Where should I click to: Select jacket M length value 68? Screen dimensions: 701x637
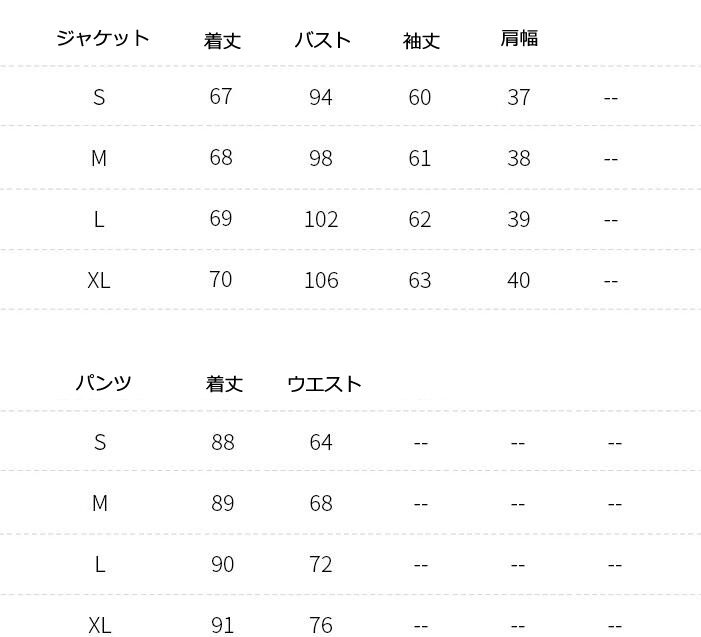click(221, 157)
